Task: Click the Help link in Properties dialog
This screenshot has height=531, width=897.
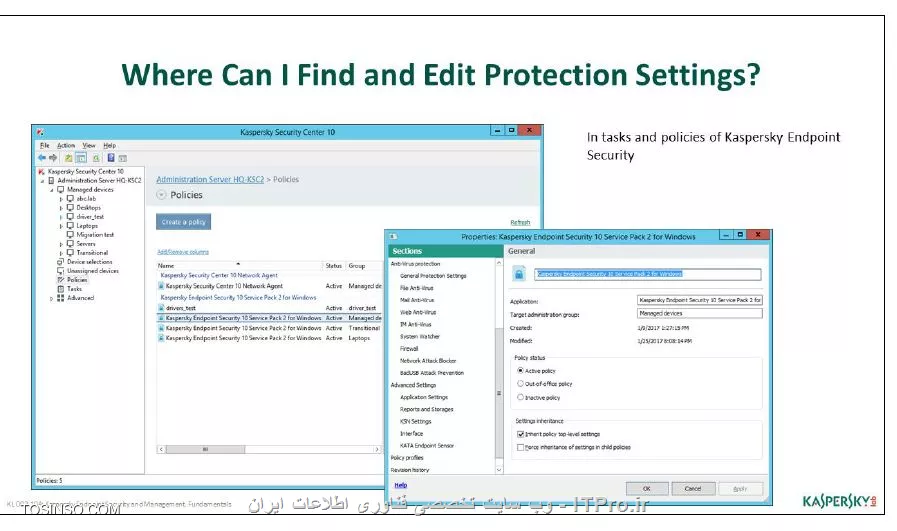Action: pyautogui.click(x=400, y=485)
